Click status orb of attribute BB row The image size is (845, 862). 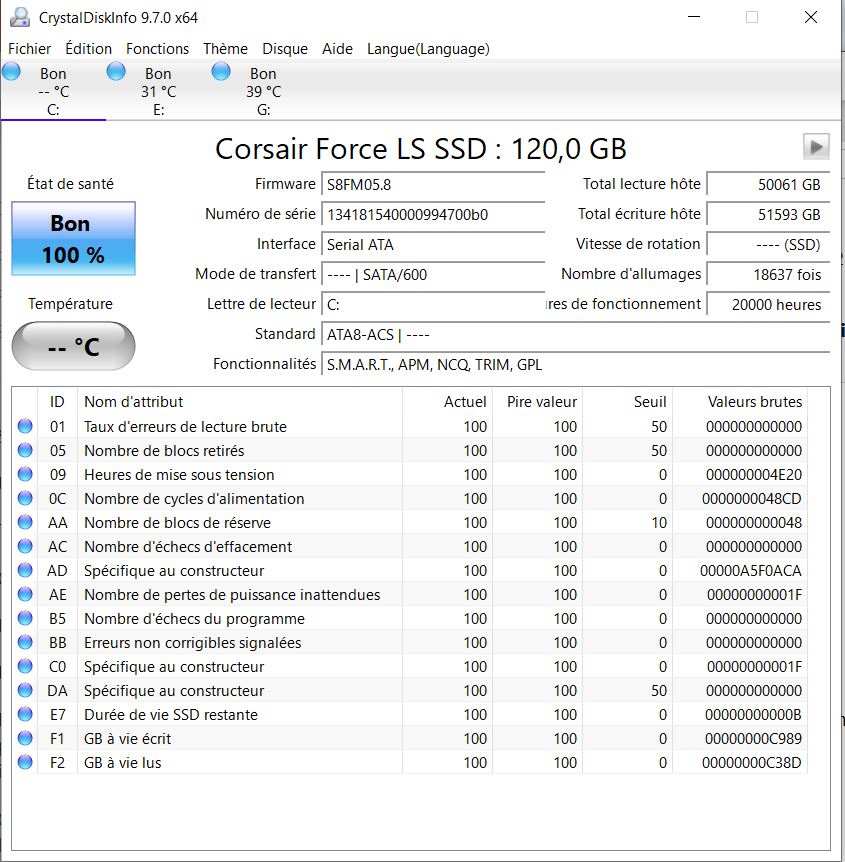pos(25,642)
